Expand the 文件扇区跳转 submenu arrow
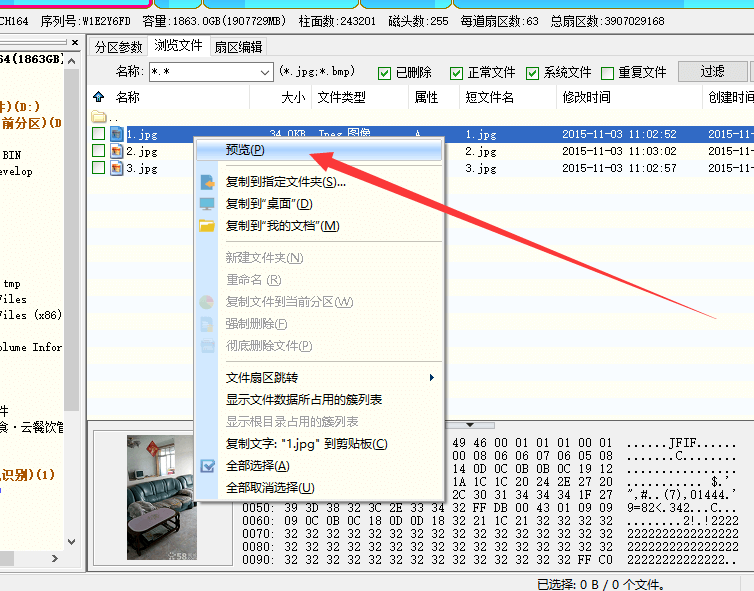 click(432, 377)
